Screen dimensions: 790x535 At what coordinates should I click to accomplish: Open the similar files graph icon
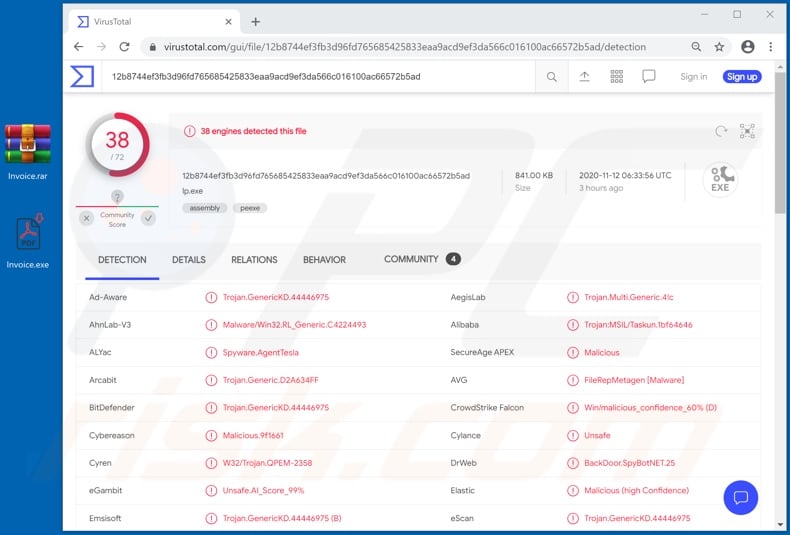pyautogui.click(x=747, y=131)
